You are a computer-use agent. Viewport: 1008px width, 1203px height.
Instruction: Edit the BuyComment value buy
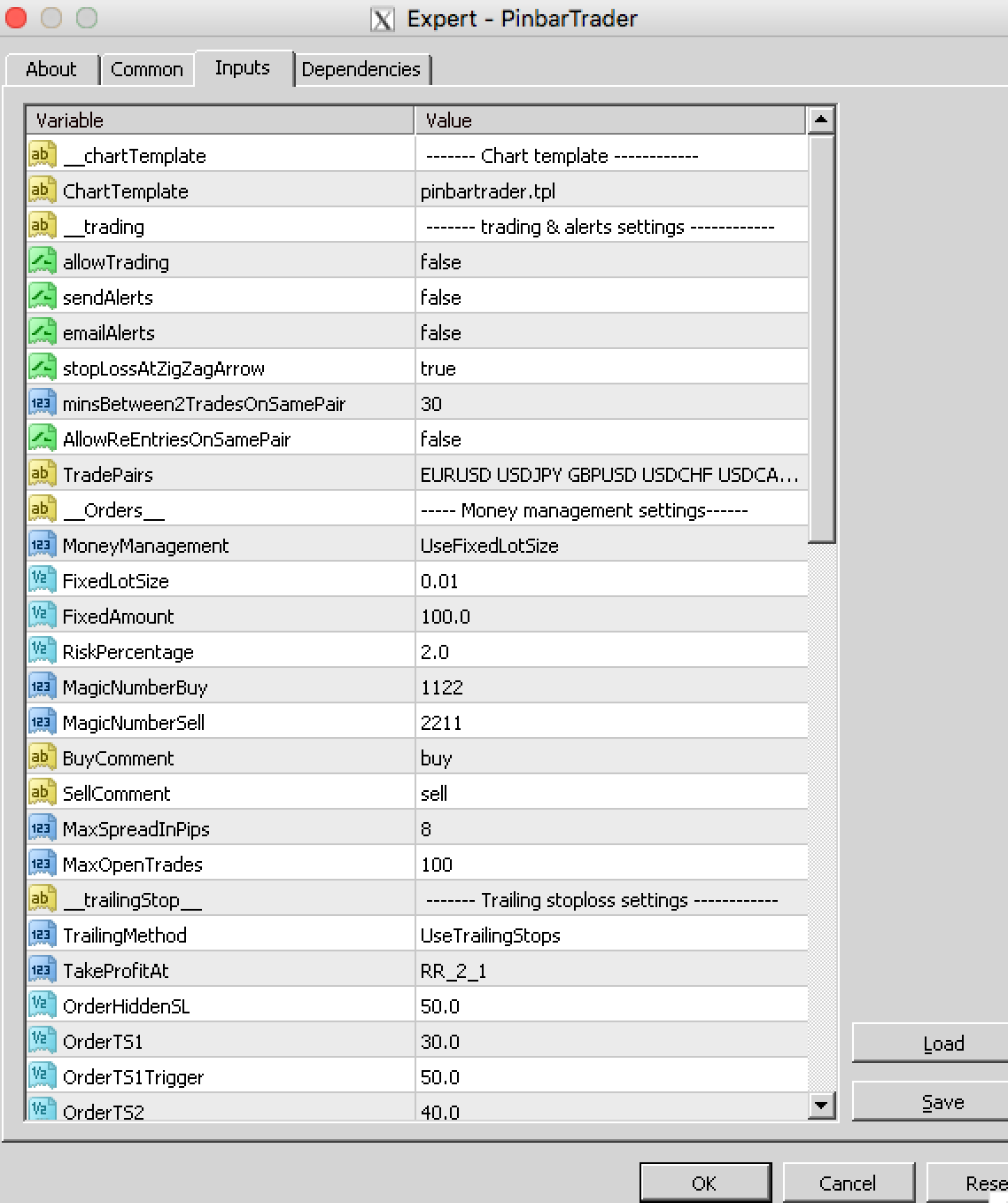click(611, 757)
